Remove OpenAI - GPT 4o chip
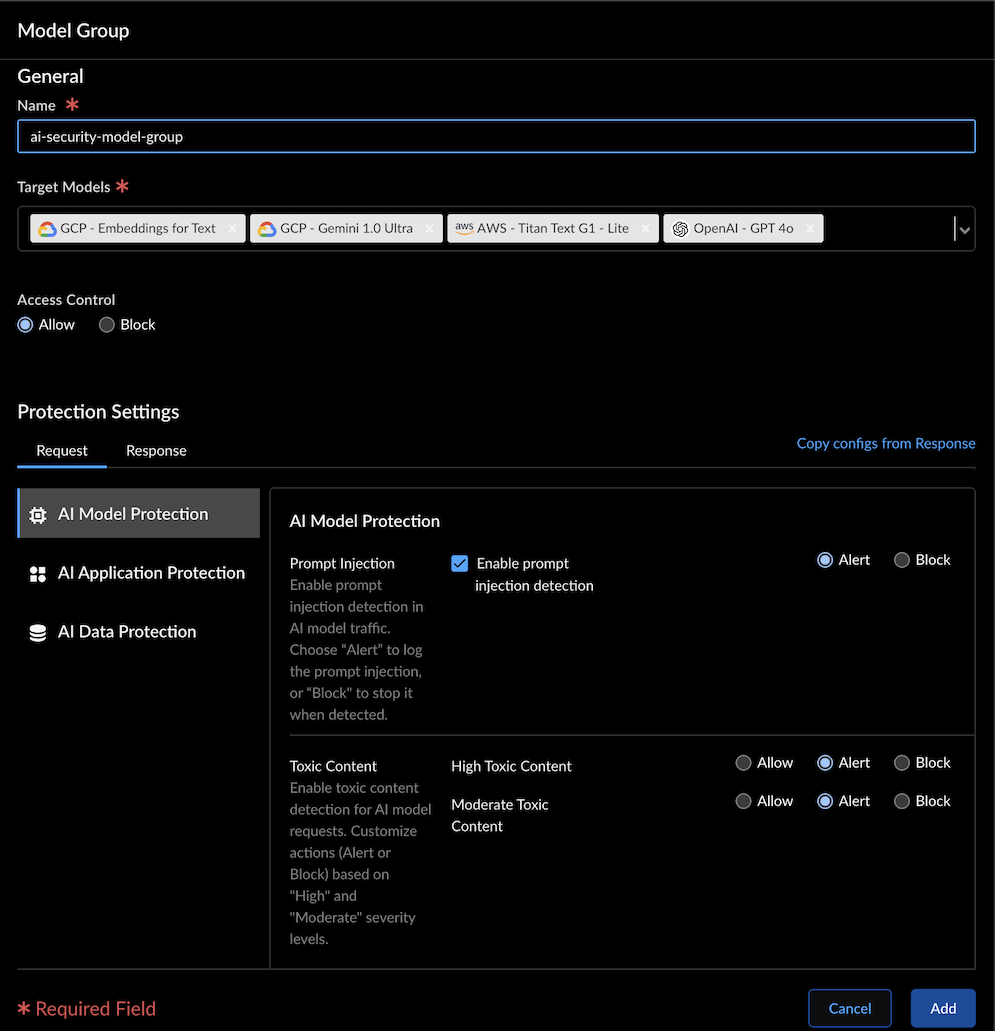 (810, 229)
